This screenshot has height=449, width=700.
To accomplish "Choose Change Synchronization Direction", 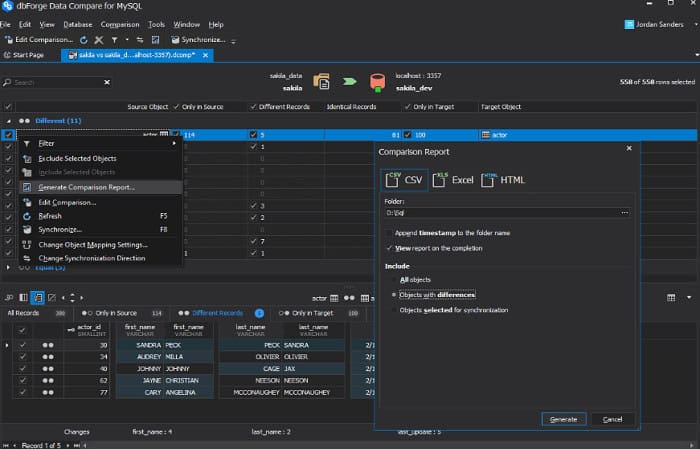I will [100, 258].
